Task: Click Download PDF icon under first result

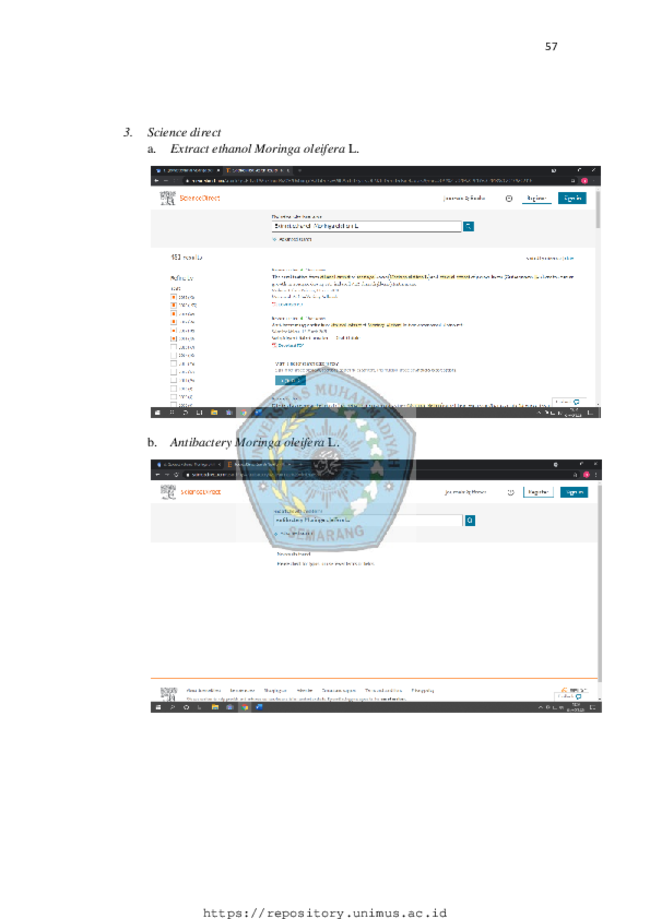Action: pyautogui.click(x=274, y=304)
